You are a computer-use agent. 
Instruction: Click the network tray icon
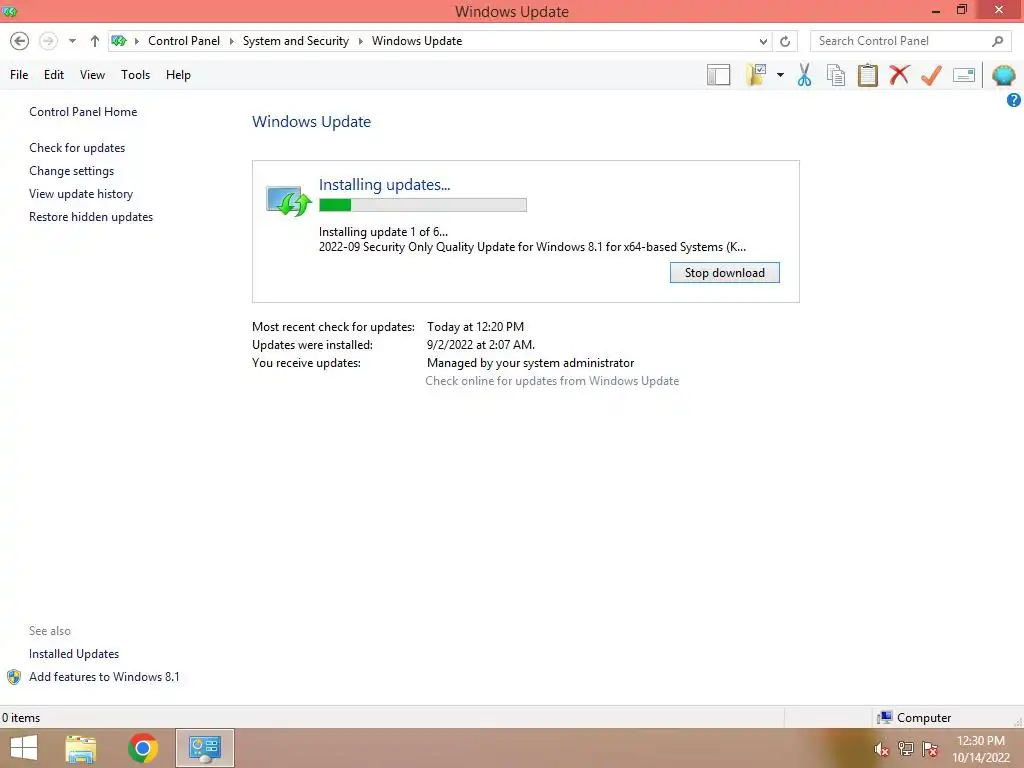coord(906,749)
